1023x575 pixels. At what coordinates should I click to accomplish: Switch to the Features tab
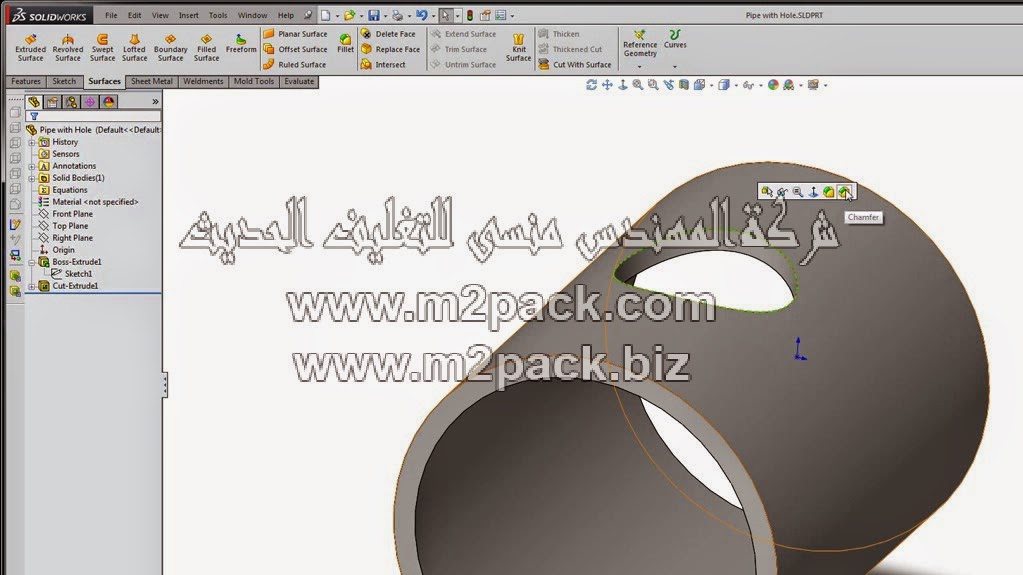point(26,82)
